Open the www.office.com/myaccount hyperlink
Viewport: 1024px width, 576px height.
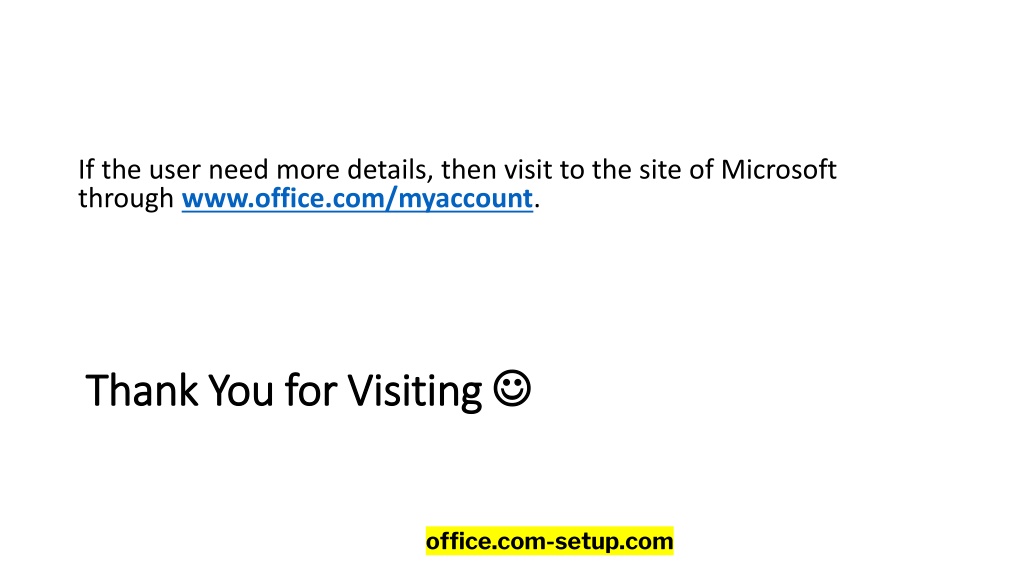[357, 199]
